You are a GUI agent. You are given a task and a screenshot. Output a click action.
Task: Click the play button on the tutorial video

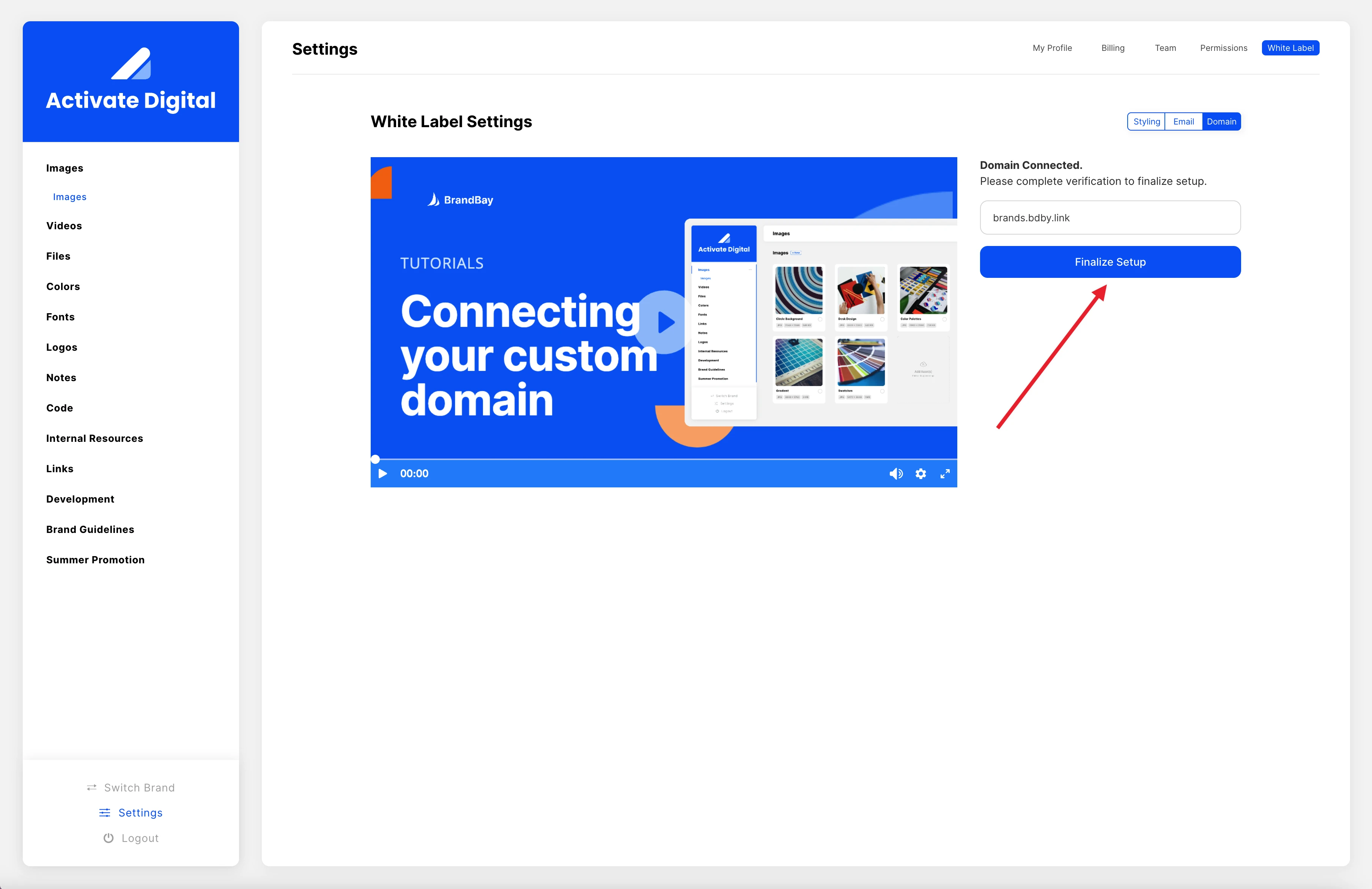point(666,323)
